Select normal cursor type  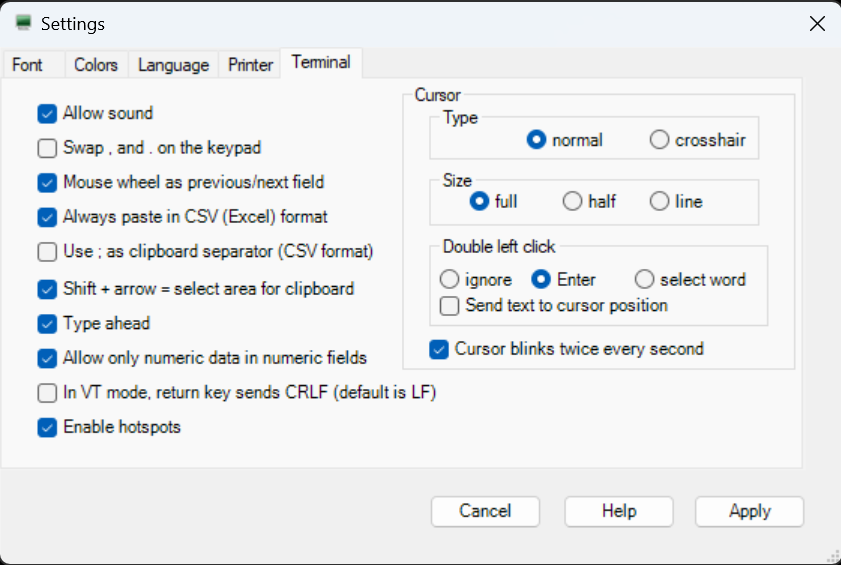point(536,140)
